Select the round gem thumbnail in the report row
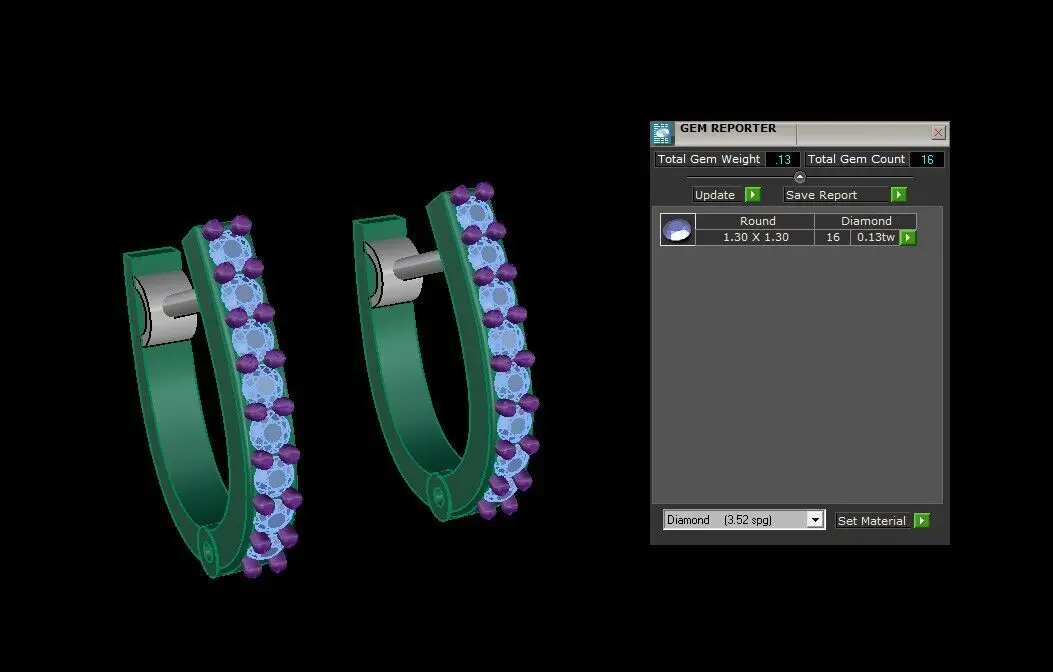Image resolution: width=1053 pixels, height=672 pixels. click(678, 230)
